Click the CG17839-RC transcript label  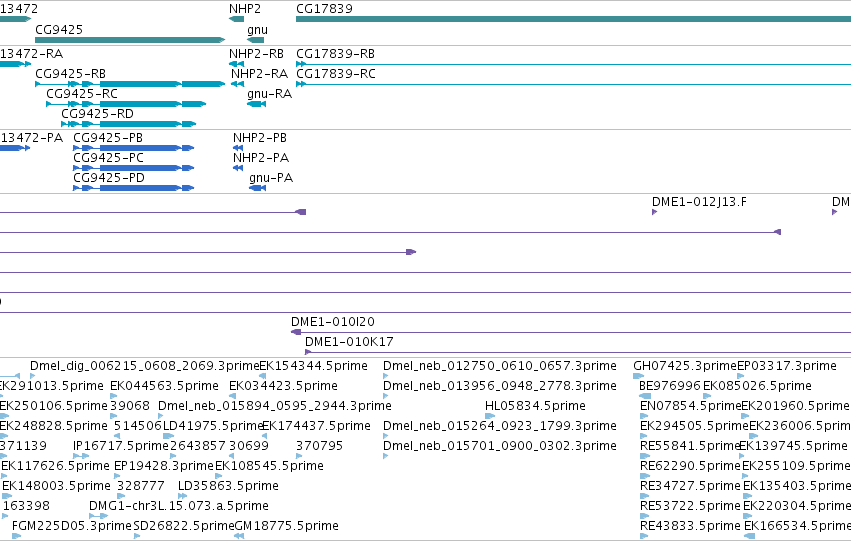pyautogui.click(x=336, y=74)
